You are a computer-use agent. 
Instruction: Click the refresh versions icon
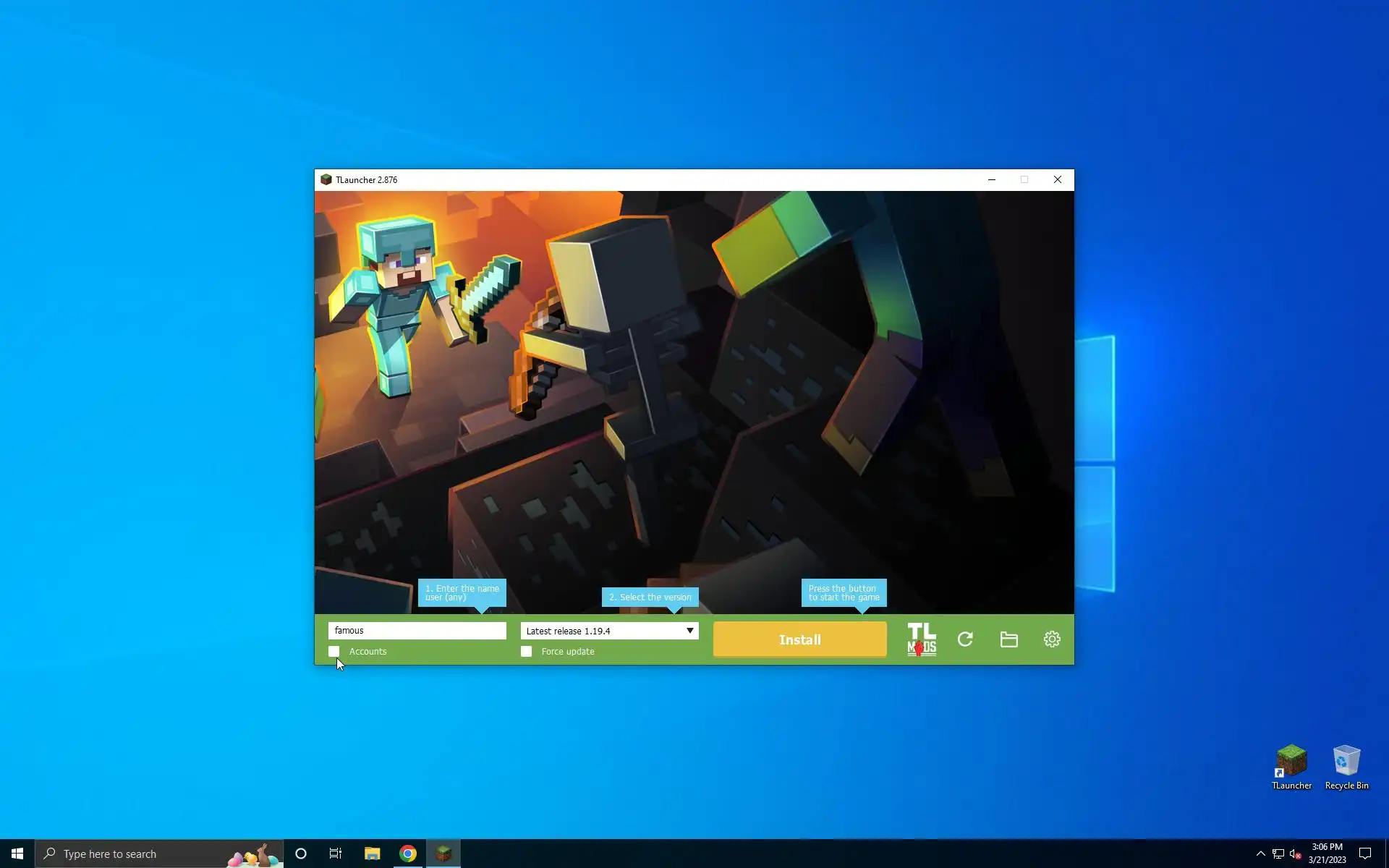tap(965, 639)
